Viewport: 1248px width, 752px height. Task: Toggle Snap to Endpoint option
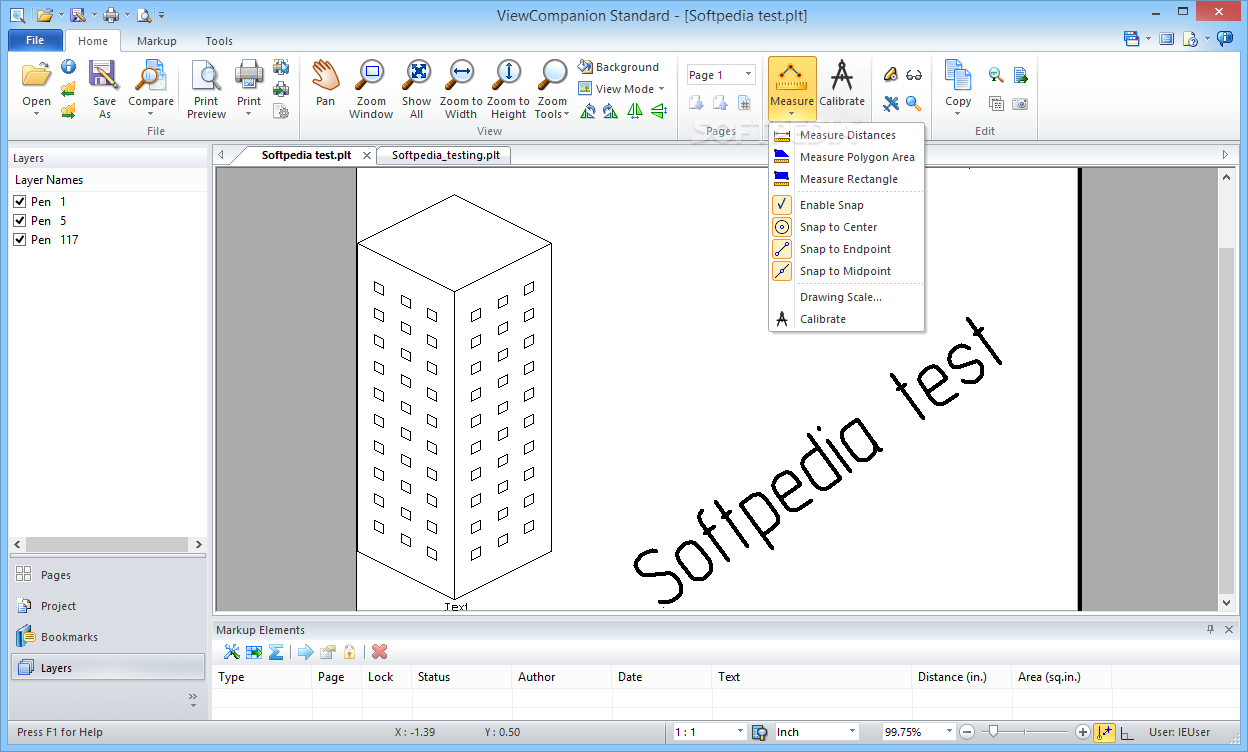(x=846, y=249)
